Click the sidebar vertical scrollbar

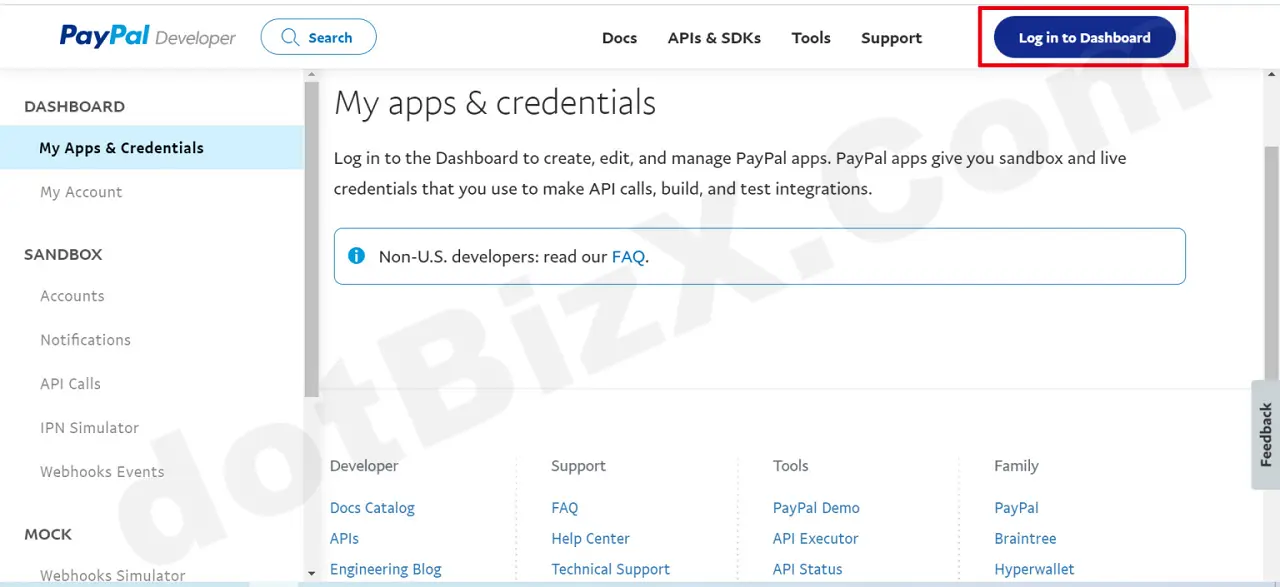point(311,240)
